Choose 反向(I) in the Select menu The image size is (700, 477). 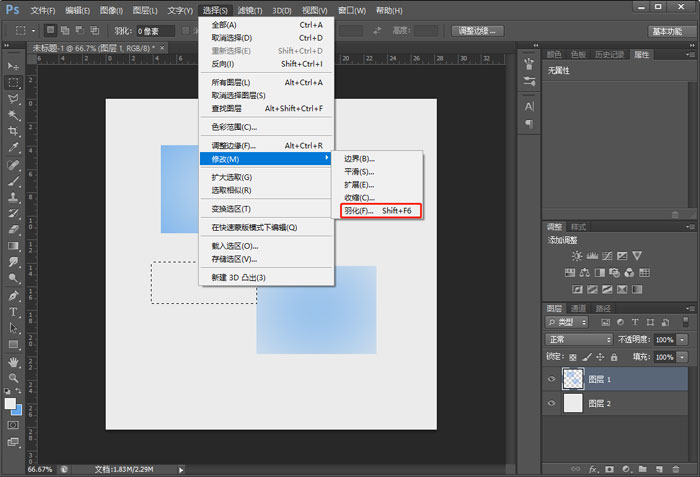click(267, 64)
